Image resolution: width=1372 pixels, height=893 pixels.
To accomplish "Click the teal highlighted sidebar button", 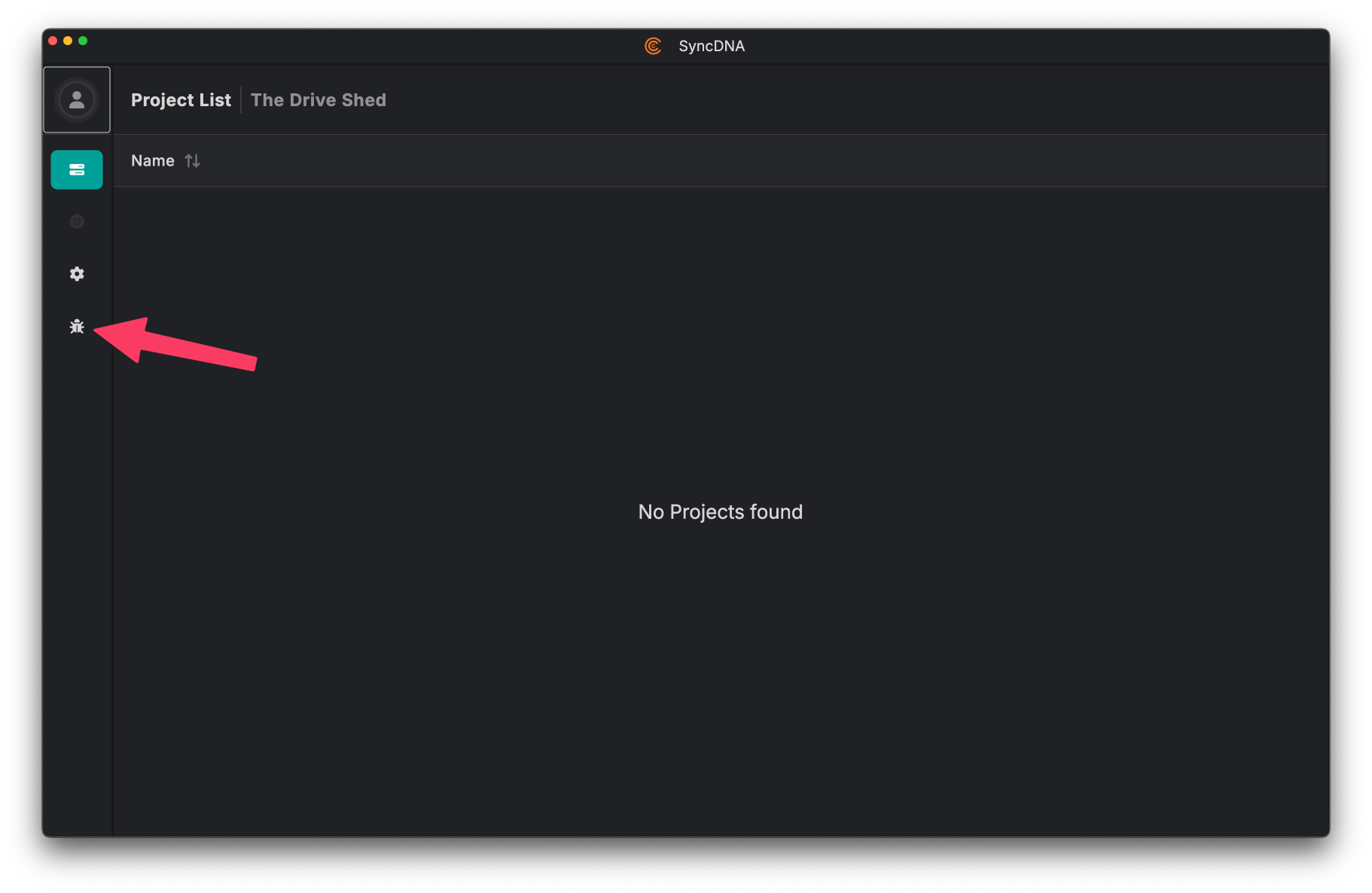I will 76,169.
